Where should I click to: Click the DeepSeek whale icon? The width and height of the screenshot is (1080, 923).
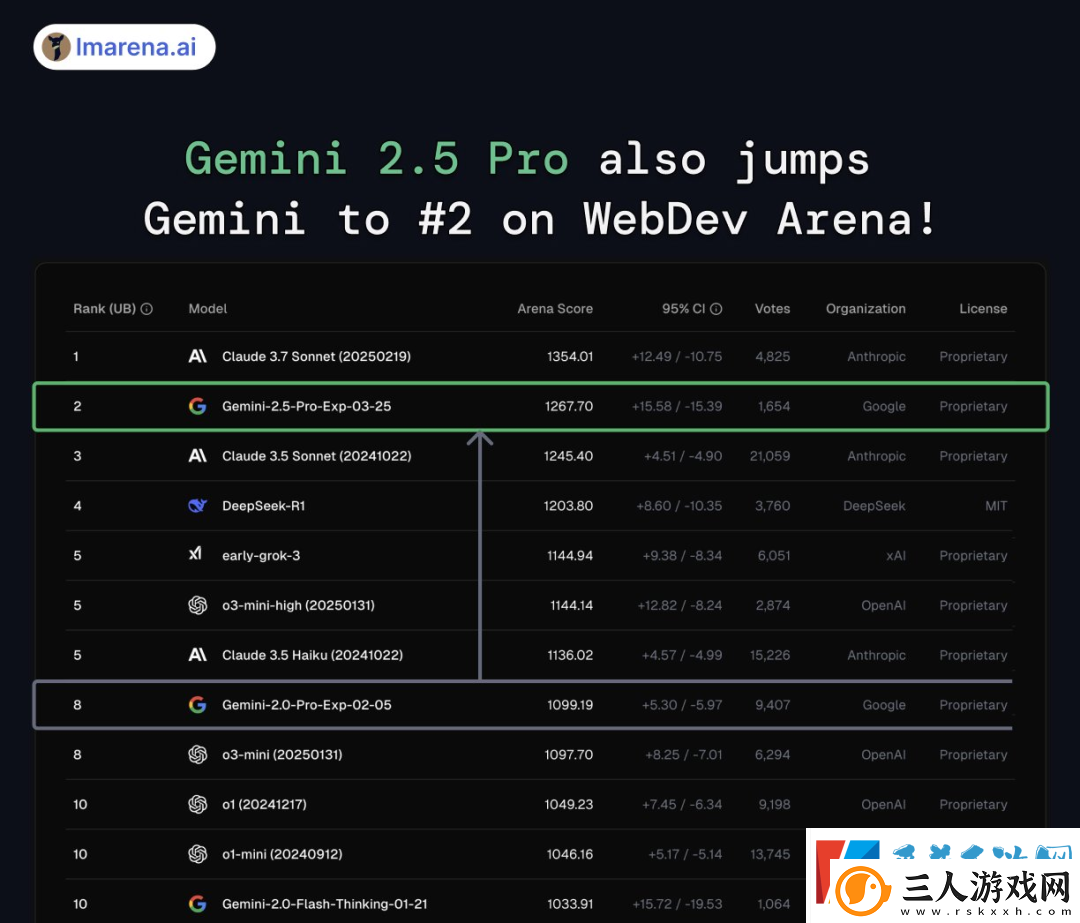pos(198,506)
